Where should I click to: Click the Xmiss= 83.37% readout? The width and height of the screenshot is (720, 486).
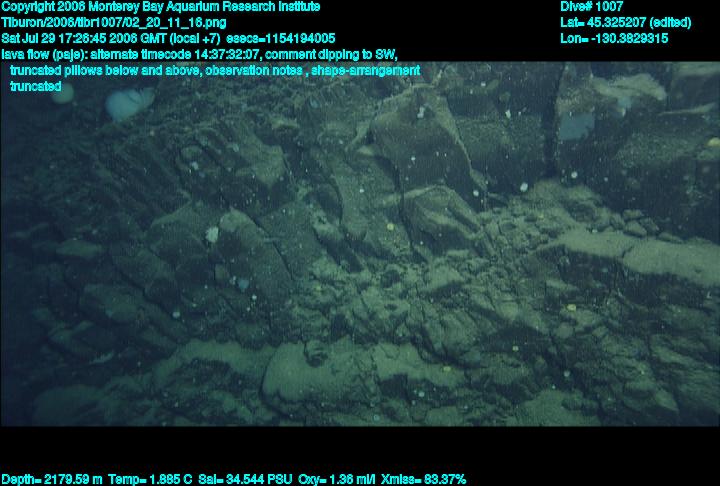point(423,480)
